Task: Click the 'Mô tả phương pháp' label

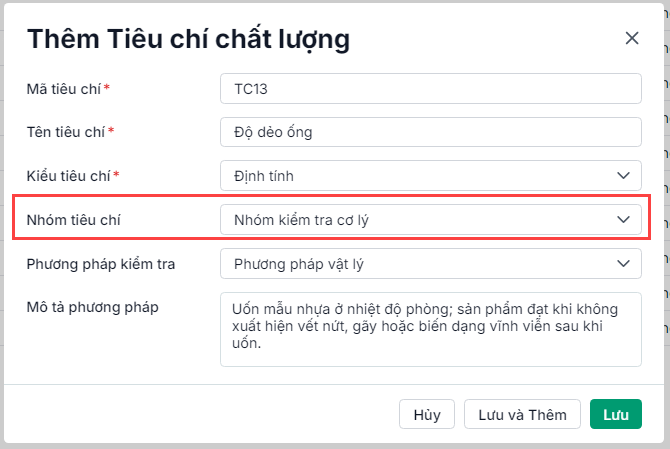Action: click(x=92, y=306)
